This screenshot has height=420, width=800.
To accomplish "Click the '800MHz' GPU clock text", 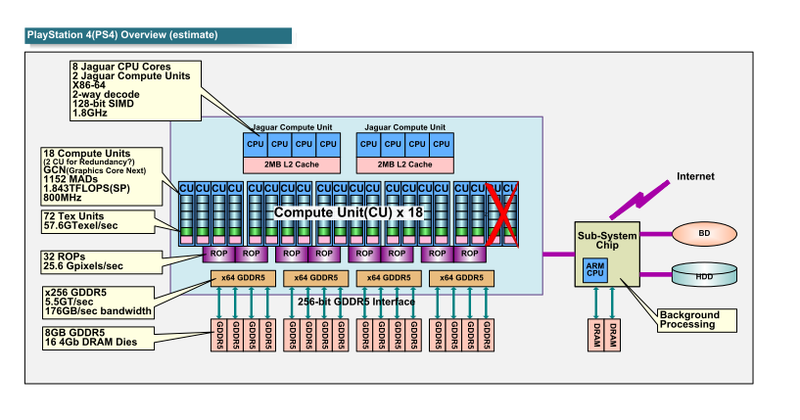I will click(62, 197).
